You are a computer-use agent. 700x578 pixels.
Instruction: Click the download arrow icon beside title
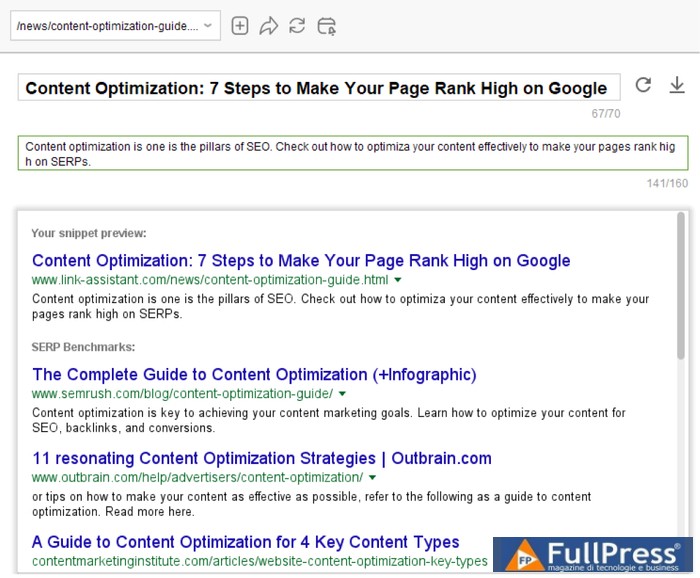click(x=677, y=85)
